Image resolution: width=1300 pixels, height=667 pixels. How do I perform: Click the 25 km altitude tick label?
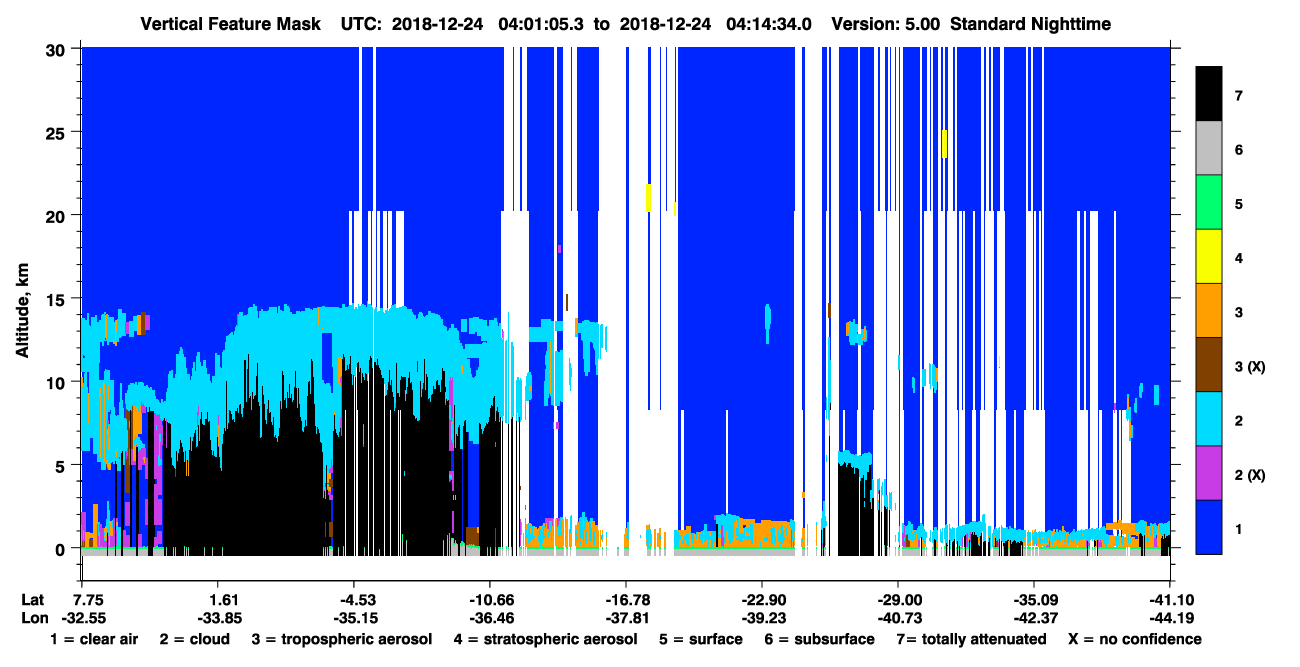58,132
